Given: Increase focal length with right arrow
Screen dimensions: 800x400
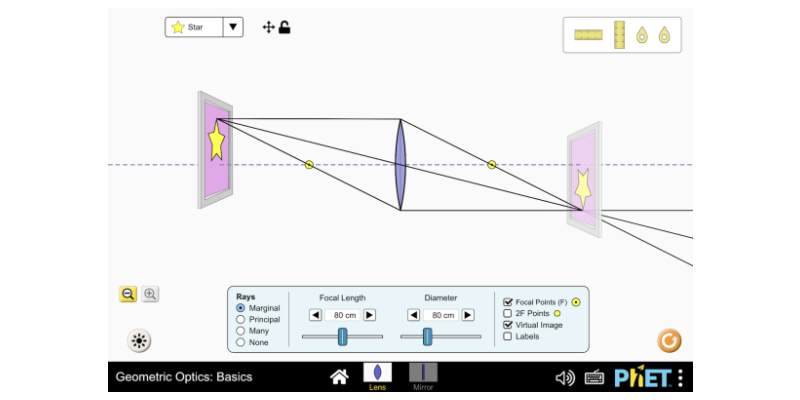Looking at the screenshot, I should click(369, 315).
